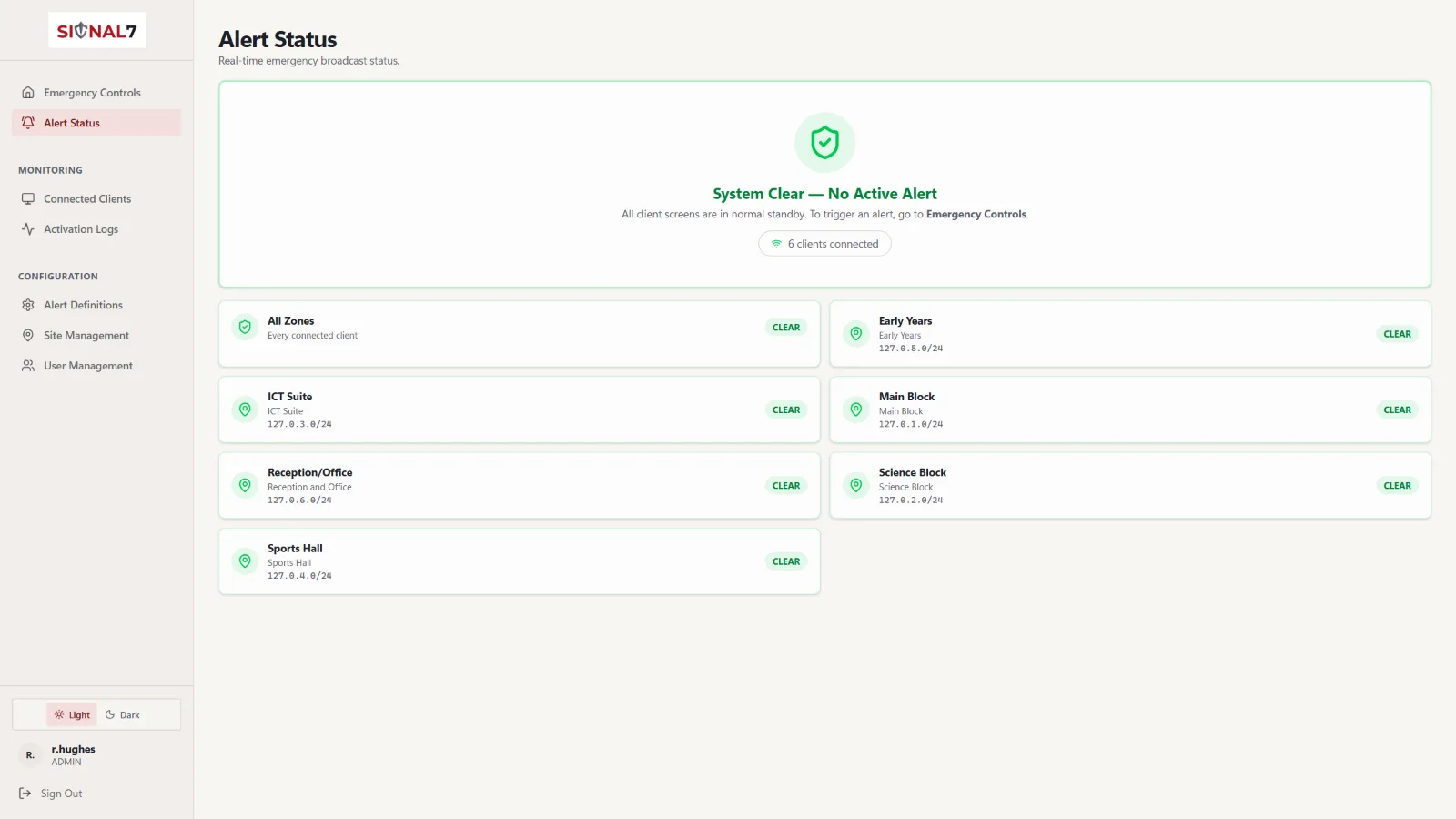
Task: Click the CLEAR badge on ICT Suite
Action: point(786,410)
